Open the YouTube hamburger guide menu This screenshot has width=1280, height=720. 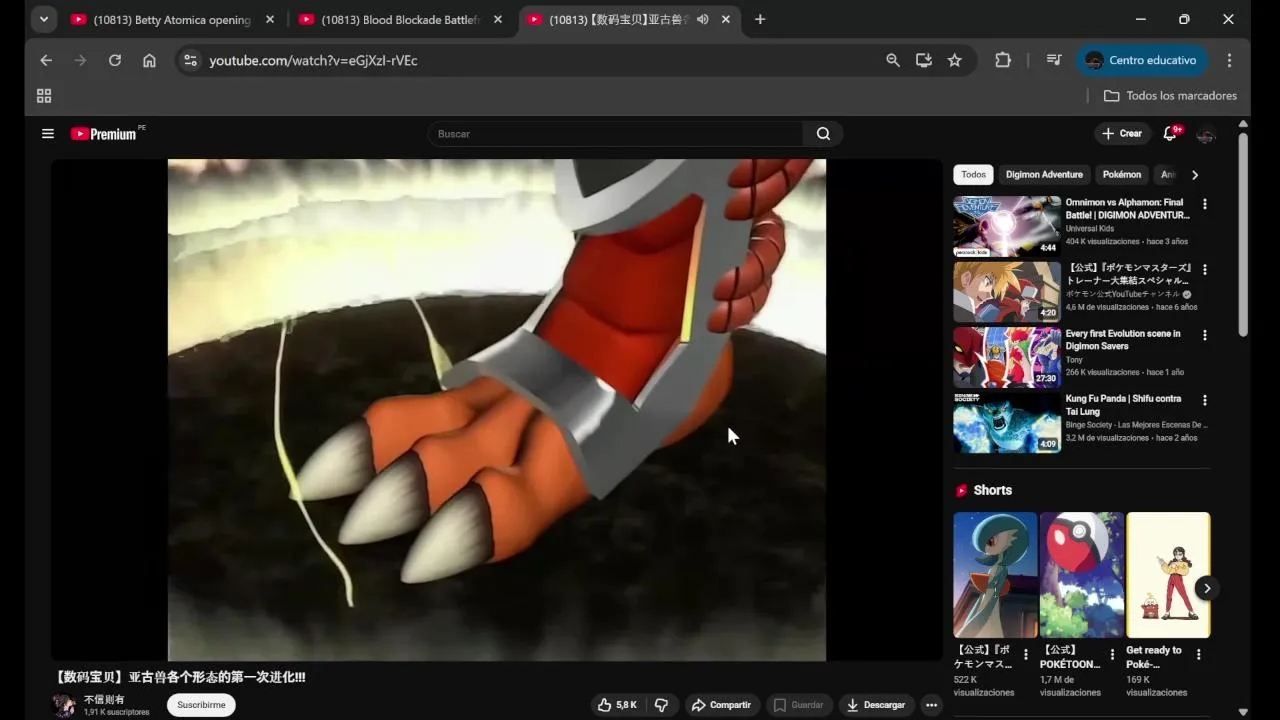click(x=47, y=133)
